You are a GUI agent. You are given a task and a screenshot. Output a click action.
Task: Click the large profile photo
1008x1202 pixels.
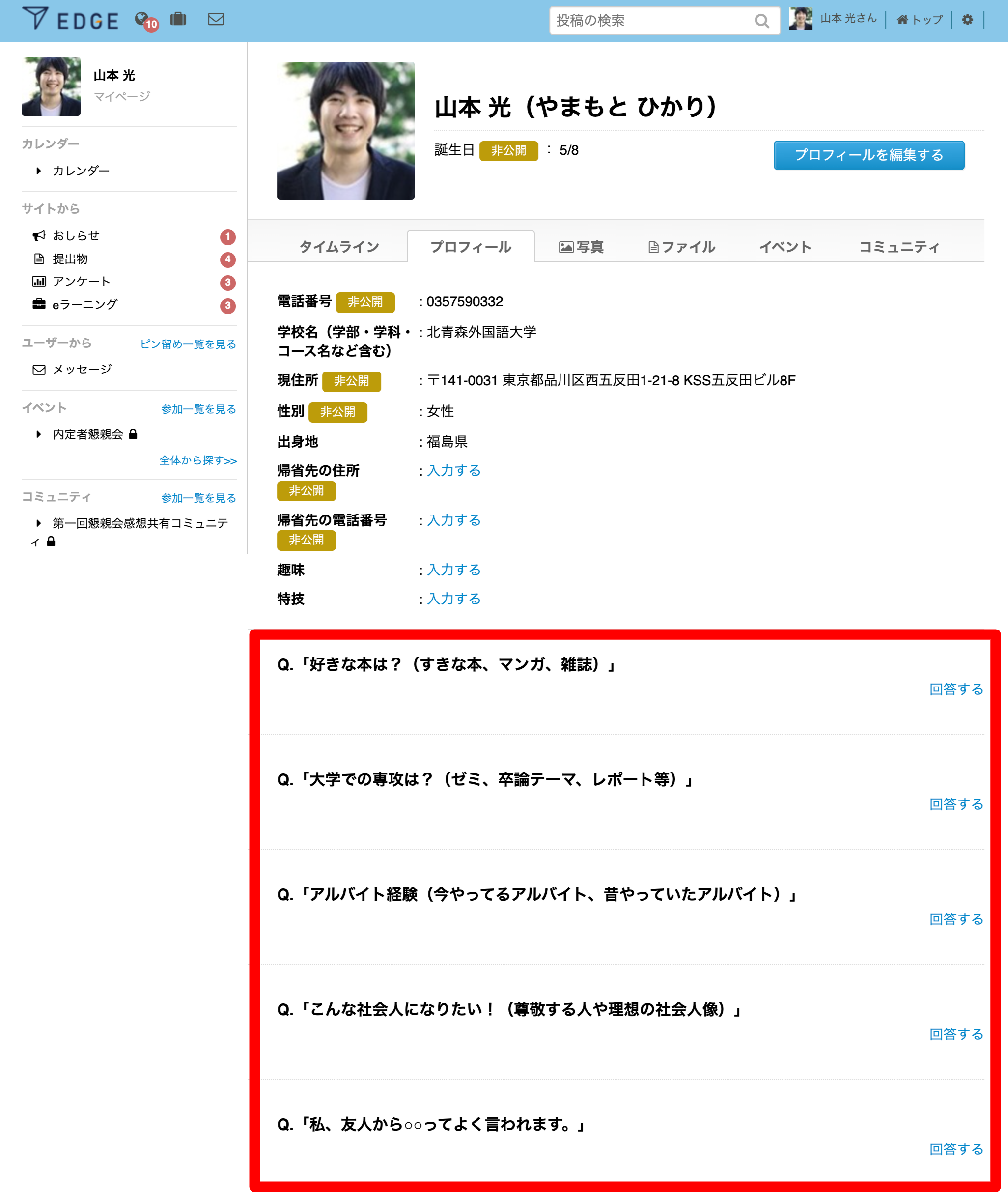click(345, 131)
